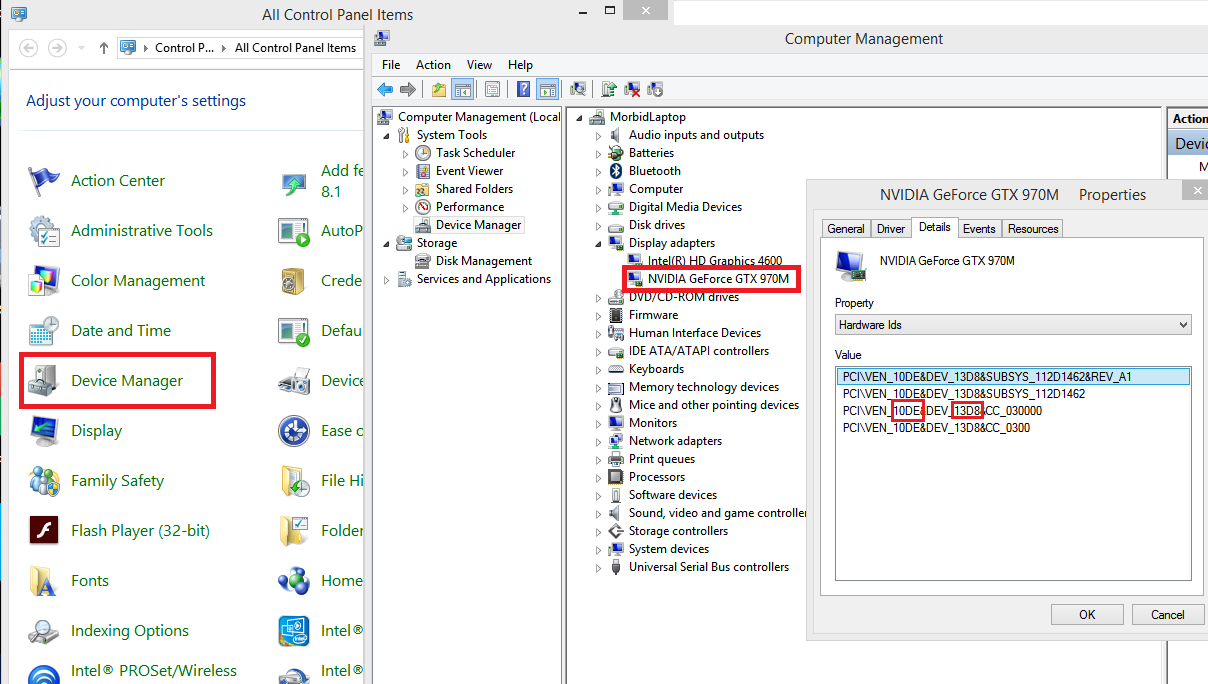The image size is (1208, 684).
Task: Expand the Shared Folders node
Action: [405, 189]
